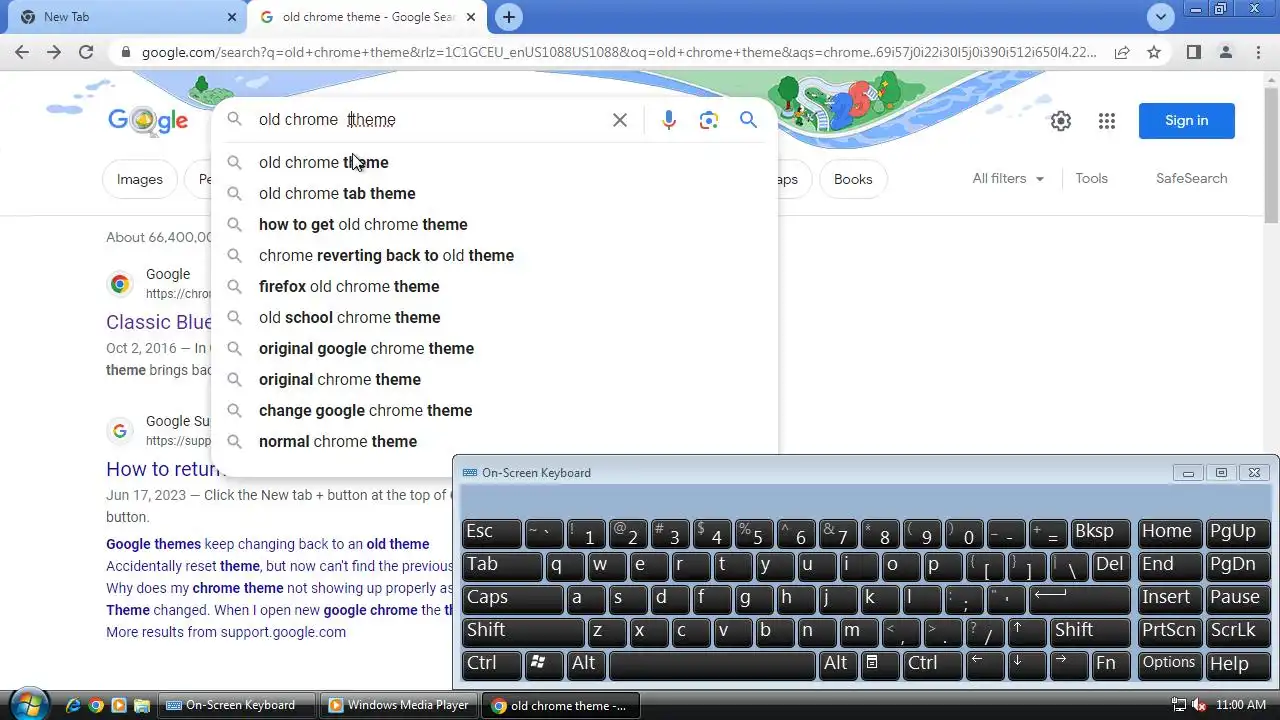
Task: Select the Books filter chip
Action: pyautogui.click(x=853, y=179)
